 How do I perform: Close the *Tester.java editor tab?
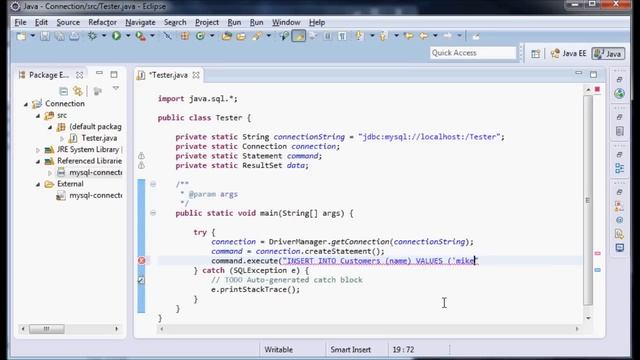click(196, 75)
